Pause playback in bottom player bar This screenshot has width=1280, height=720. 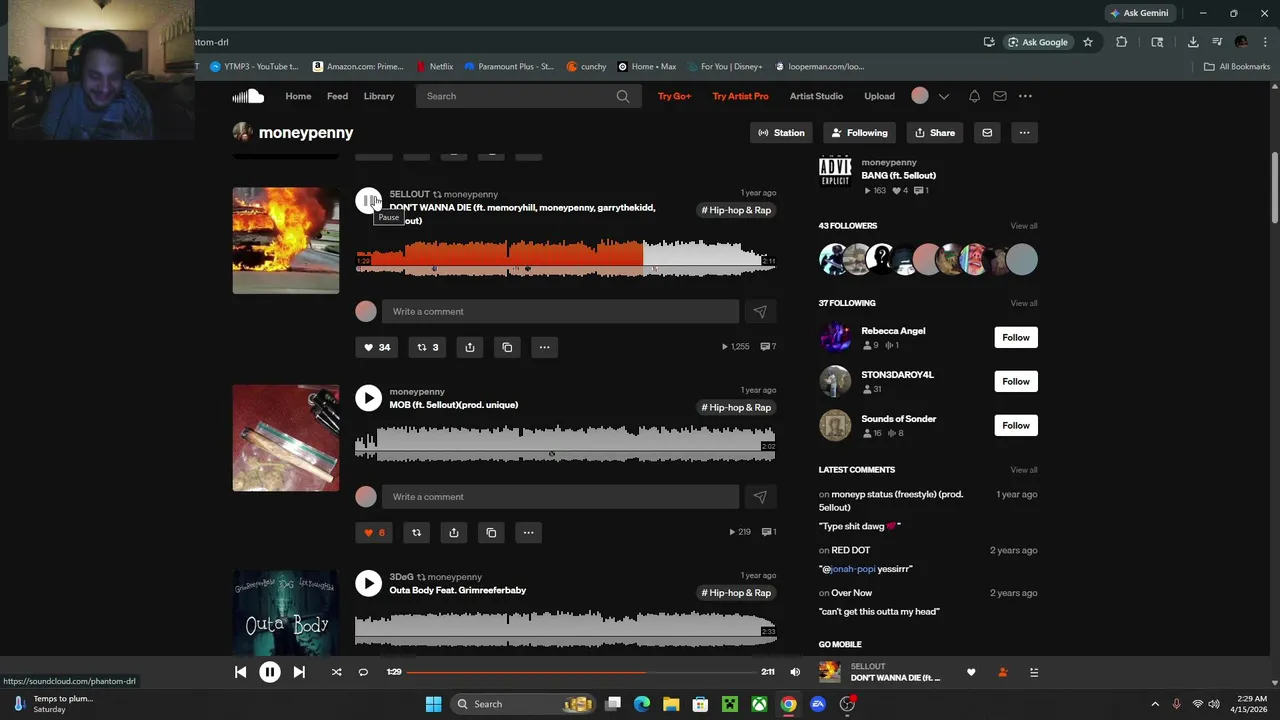(x=270, y=672)
